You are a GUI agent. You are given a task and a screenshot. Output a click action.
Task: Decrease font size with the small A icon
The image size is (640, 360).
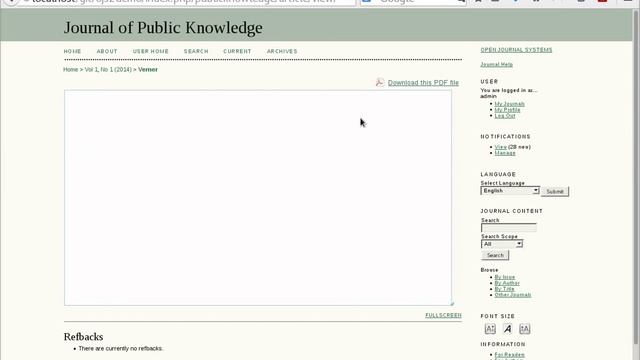point(490,329)
